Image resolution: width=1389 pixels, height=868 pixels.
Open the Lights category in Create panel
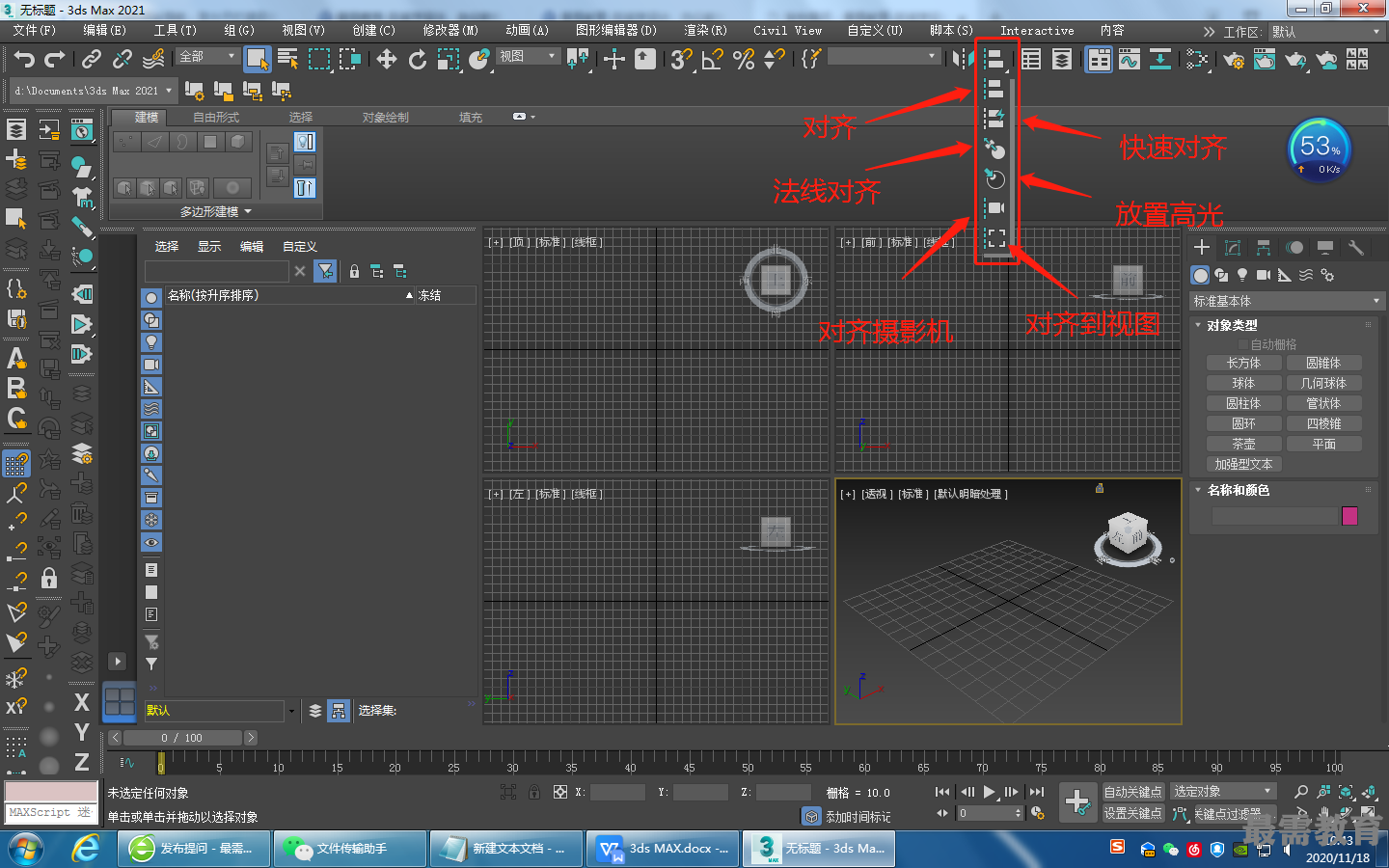(x=1242, y=275)
